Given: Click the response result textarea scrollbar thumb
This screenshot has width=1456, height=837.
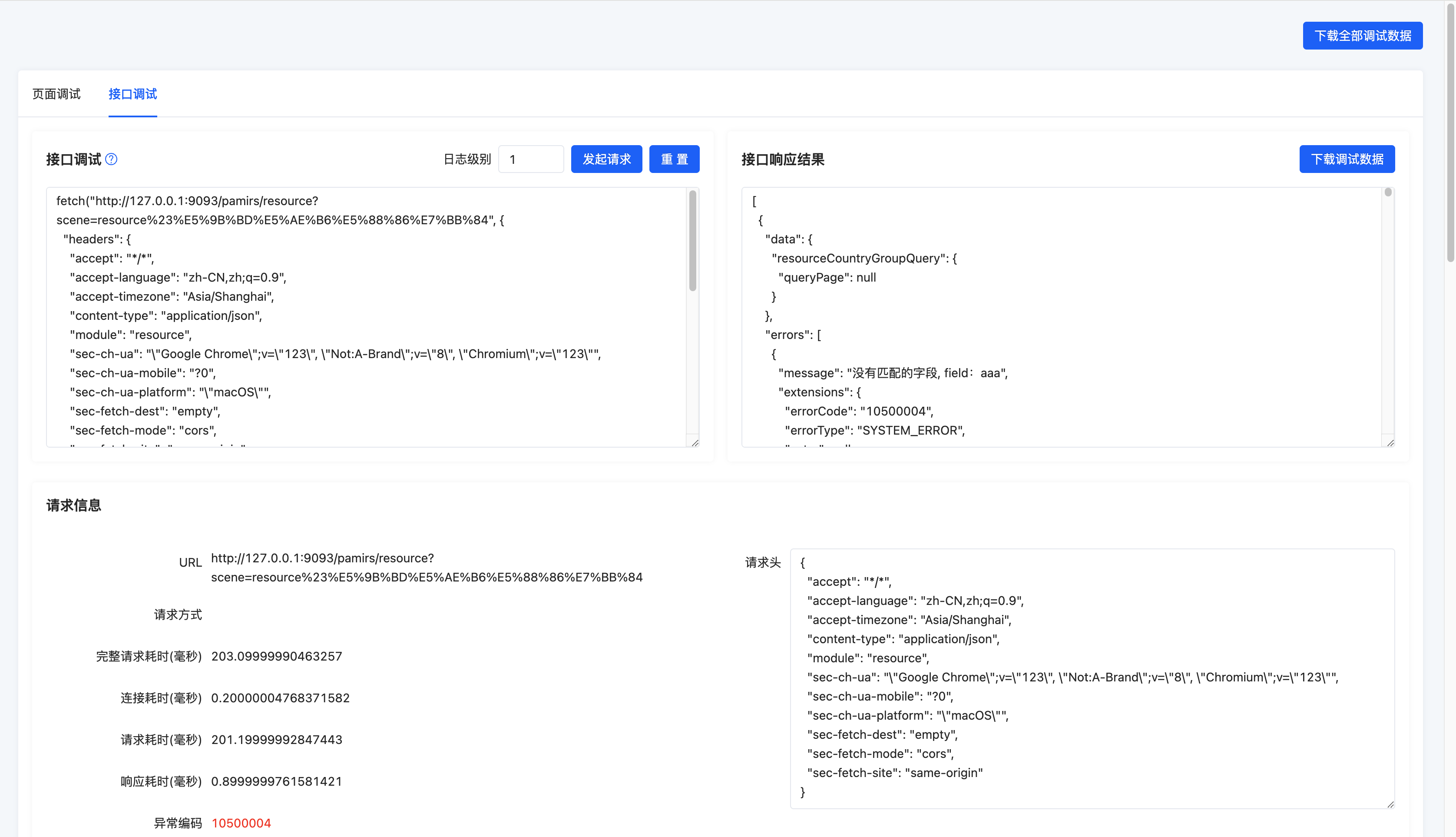Looking at the screenshot, I should 1388,193.
